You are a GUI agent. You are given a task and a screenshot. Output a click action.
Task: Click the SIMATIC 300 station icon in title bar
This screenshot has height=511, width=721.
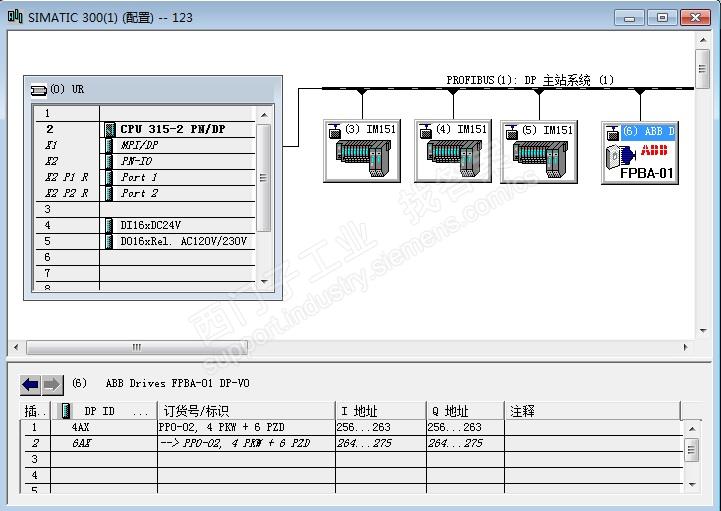(15, 17)
